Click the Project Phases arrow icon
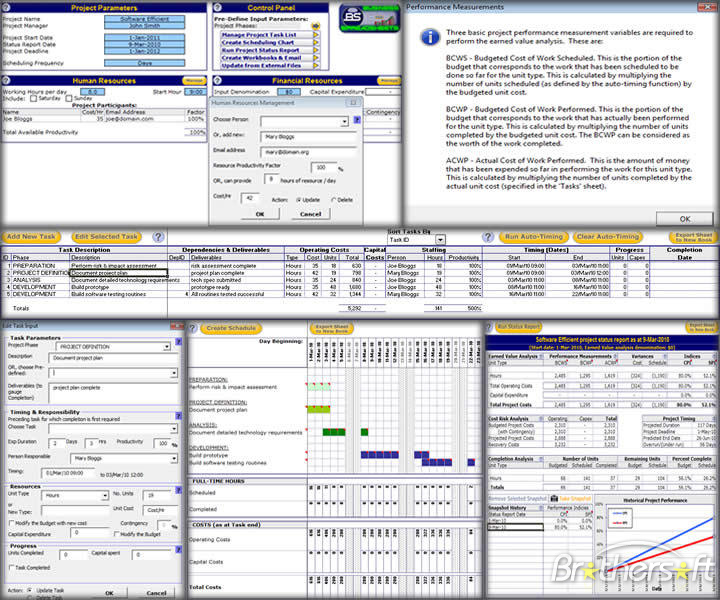Viewport: 720px width, 600px height. point(315,27)
